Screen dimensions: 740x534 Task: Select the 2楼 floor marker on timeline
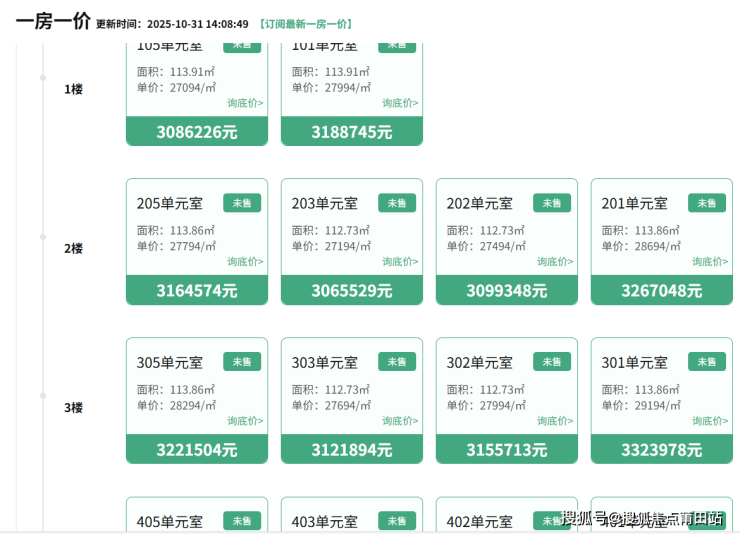[43, 237]
